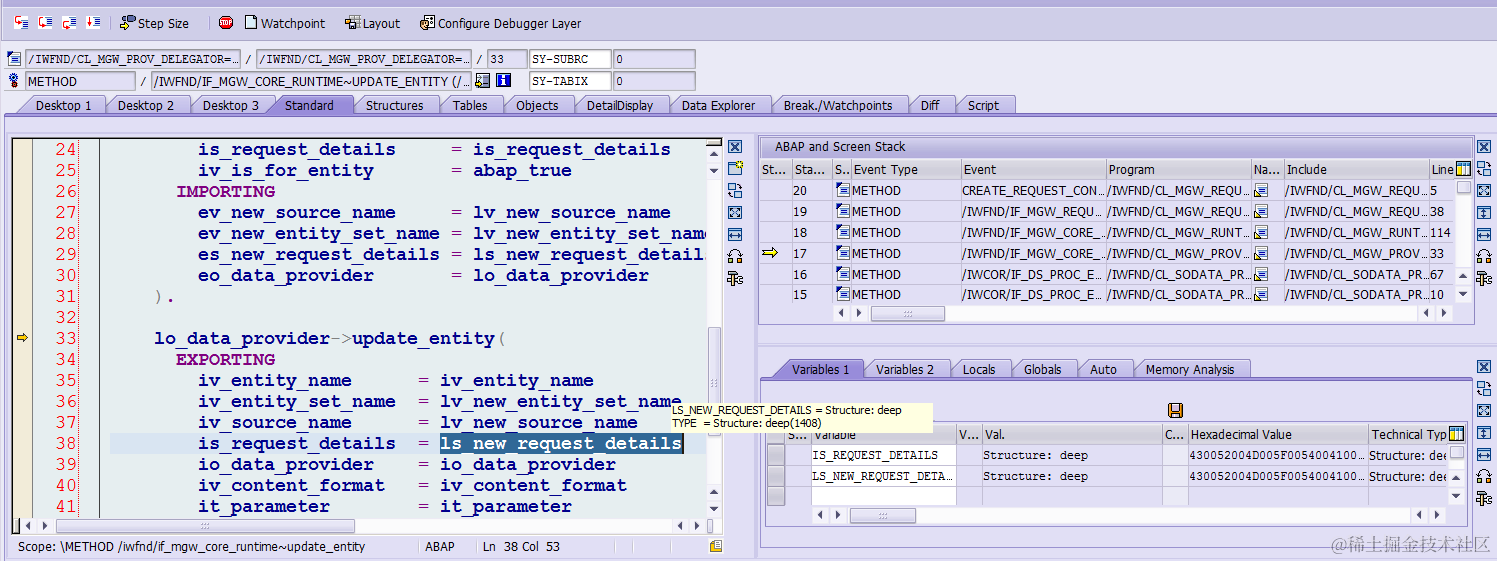Image resolution: width=1497 pixels, height=561 pixels.
Task: Click the Continue execution icon
Action: [x=94, y=22]
